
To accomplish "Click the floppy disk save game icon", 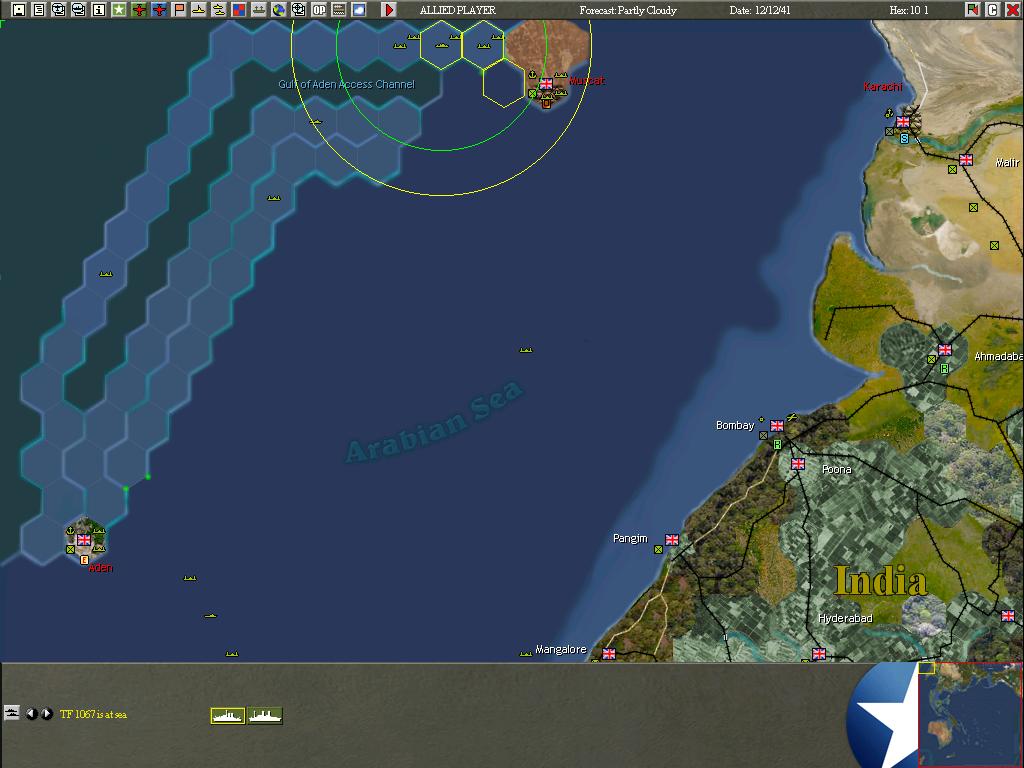I will (19, 10).
